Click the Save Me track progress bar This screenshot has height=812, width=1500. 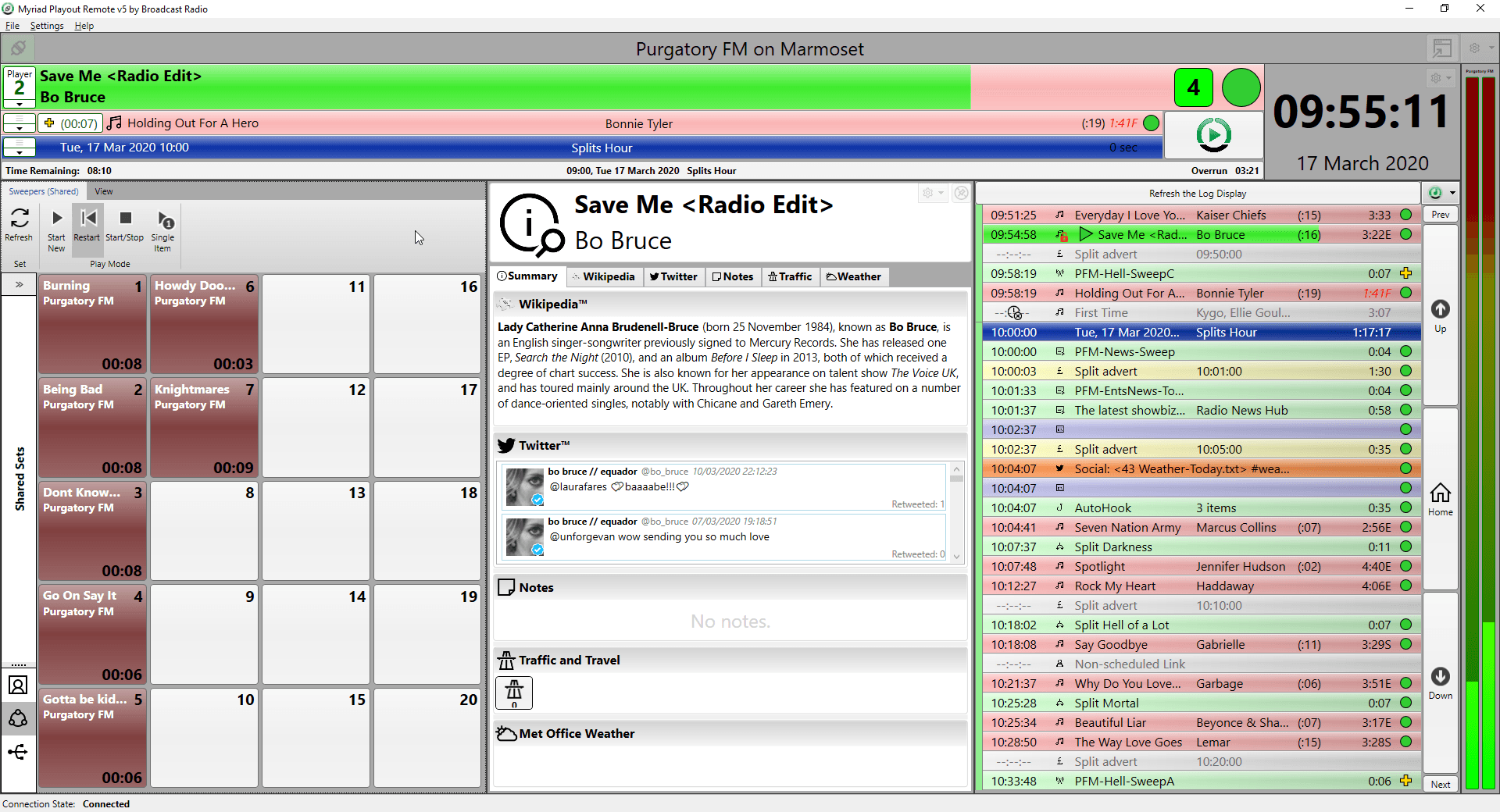pyautogui.click(x=605, y=87)
